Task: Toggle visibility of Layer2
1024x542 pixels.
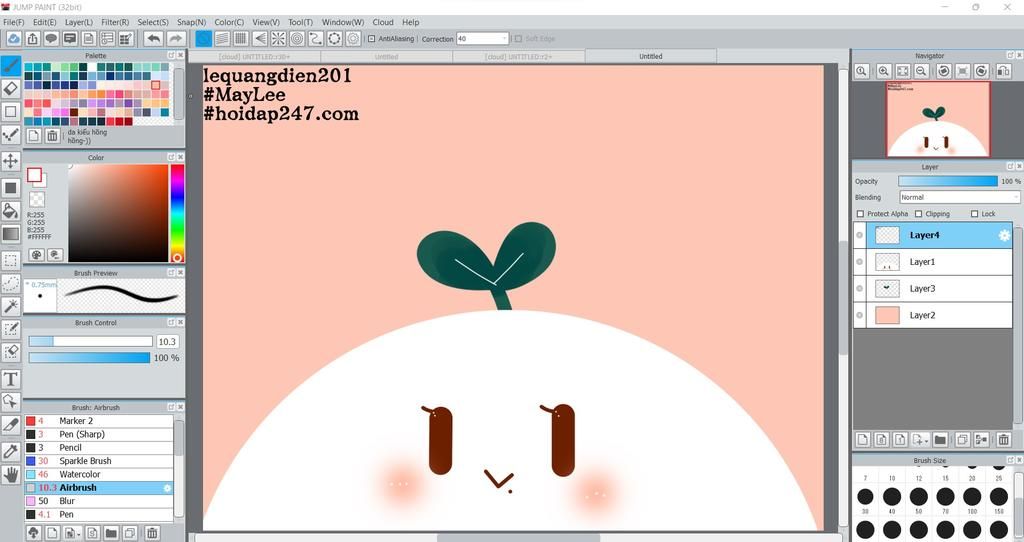Action: tap(859, 315)
